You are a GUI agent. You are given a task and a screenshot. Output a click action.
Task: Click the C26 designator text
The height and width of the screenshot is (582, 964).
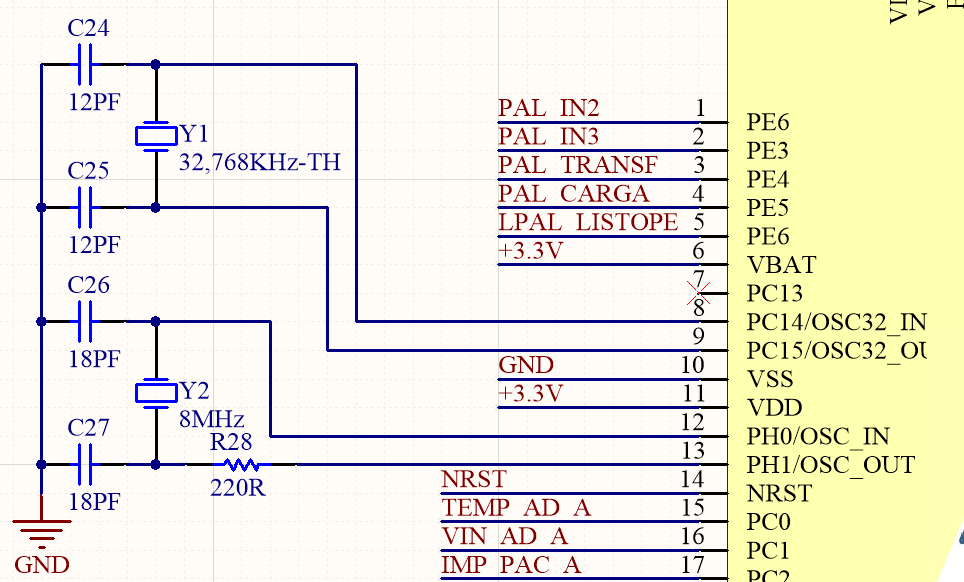pos(89,285)
